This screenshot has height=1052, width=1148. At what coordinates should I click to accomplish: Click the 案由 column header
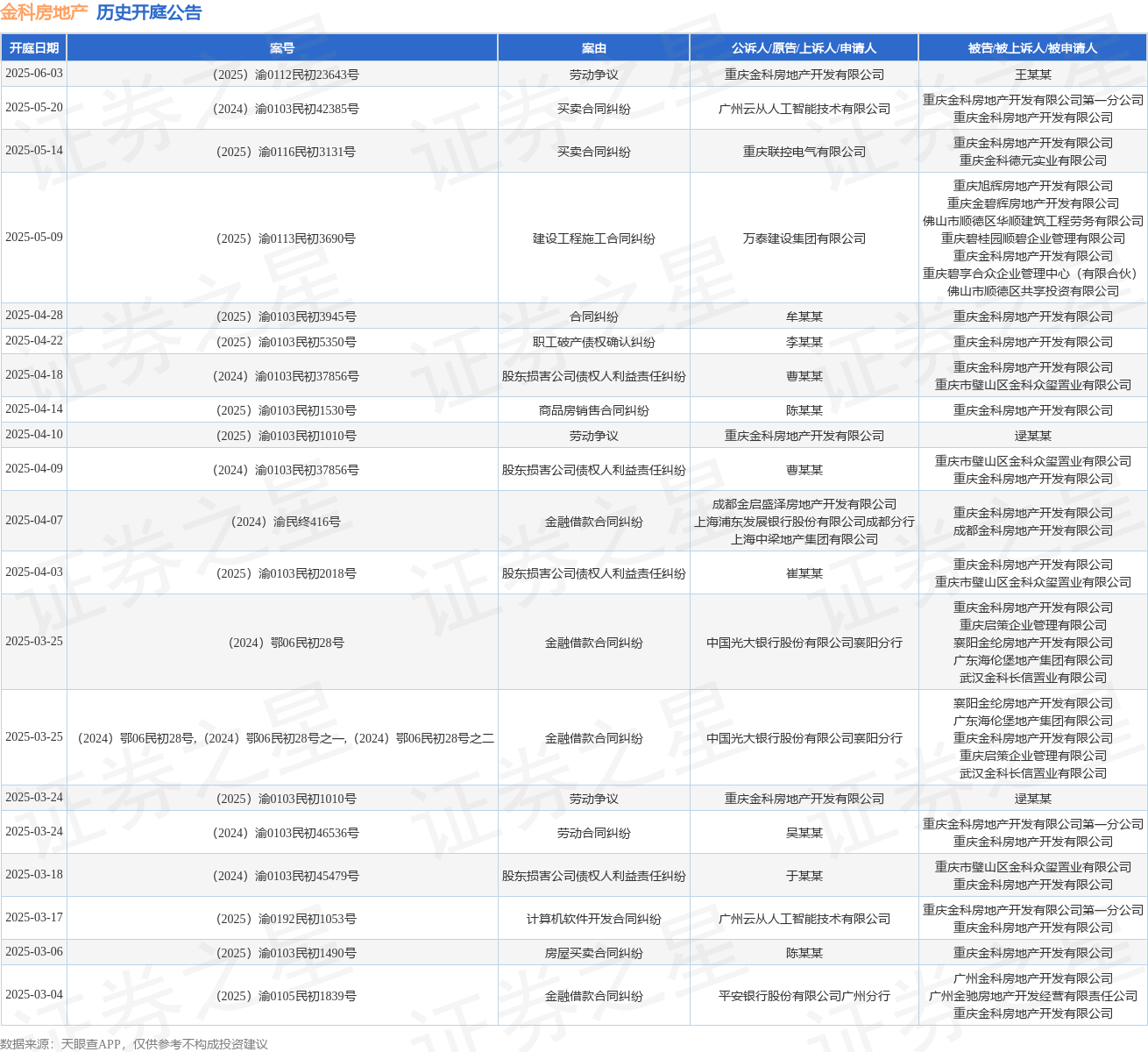pos(594,48)
